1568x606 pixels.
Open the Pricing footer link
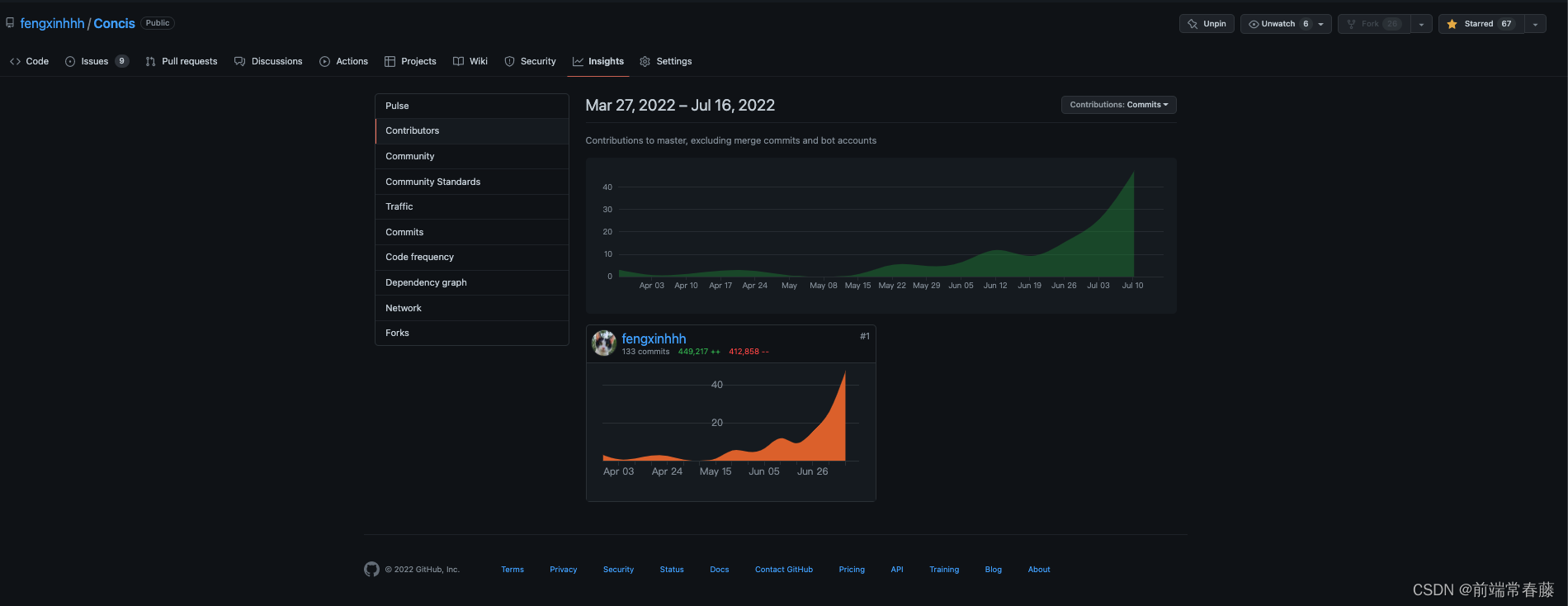[852, 570]
